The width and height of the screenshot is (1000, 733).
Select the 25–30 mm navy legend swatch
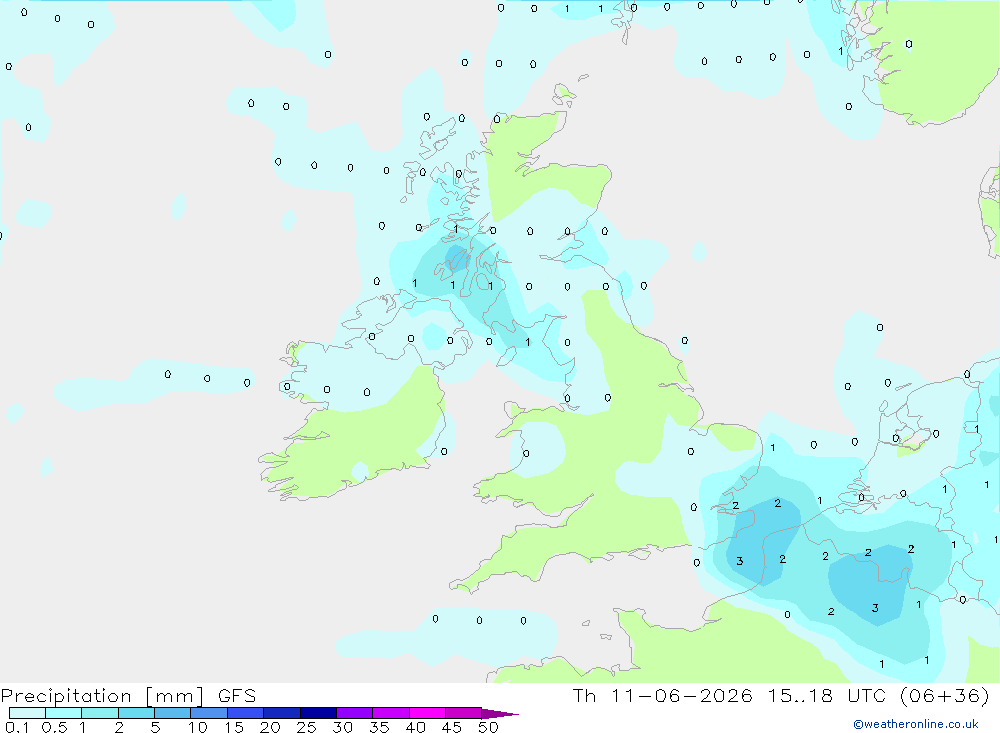click(x=318, y=713)
